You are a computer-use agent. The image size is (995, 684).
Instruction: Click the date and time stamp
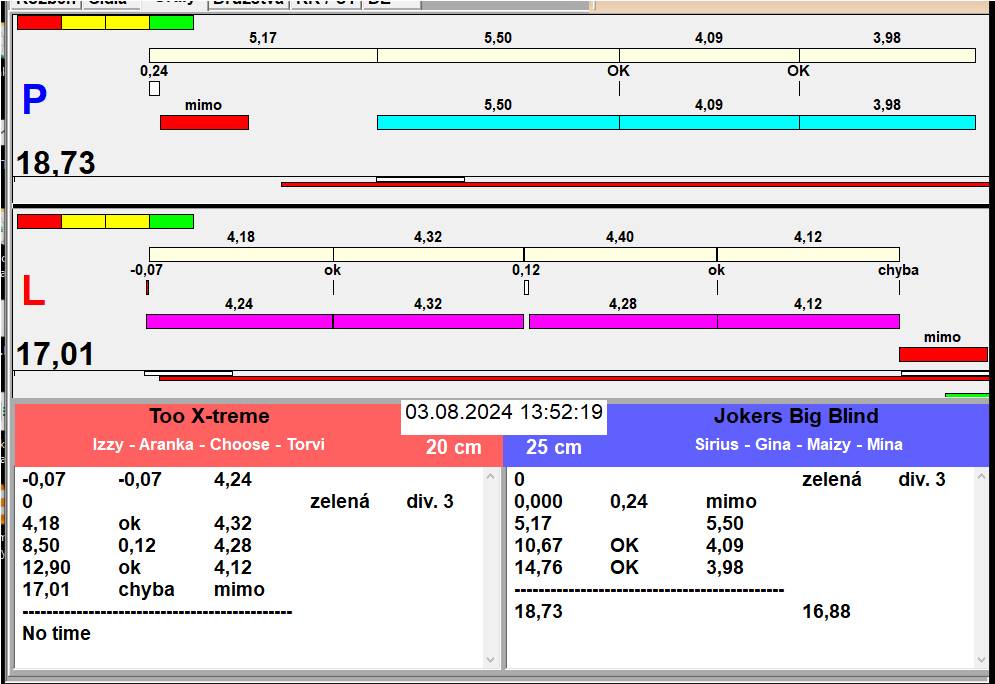pos(504,412)
